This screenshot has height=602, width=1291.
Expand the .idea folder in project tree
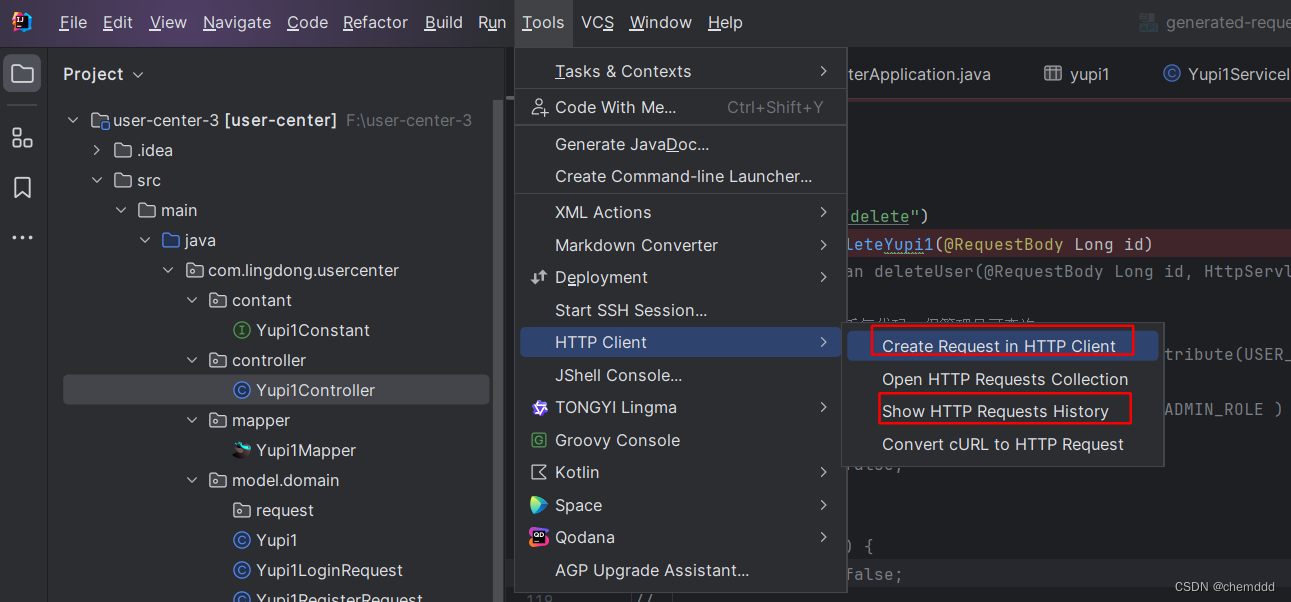[96, 150]
